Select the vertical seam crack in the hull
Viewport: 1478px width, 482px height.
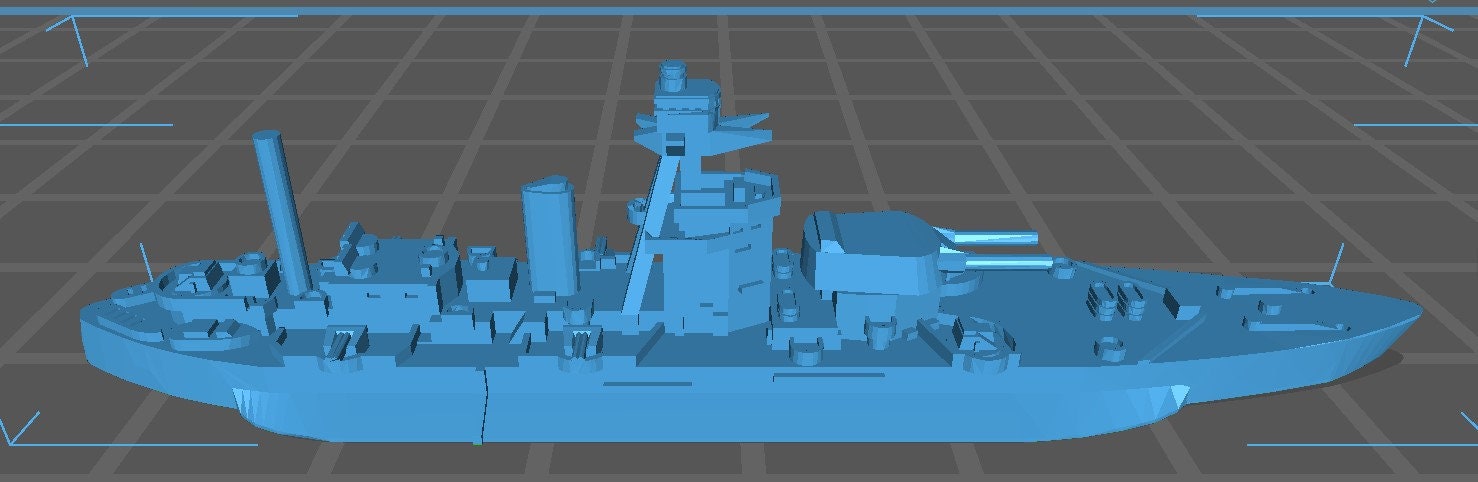click(x=483, y=405)
